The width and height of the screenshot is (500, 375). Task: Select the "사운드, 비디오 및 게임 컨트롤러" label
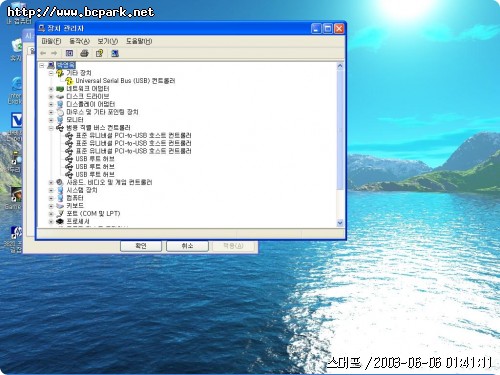109,182
